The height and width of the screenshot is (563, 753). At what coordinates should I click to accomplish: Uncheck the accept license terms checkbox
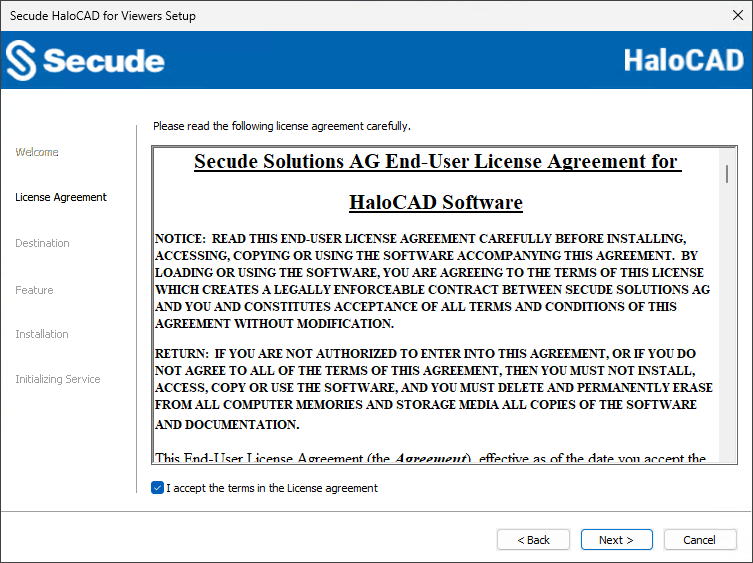pyautogui.click(x=157, y=488)
